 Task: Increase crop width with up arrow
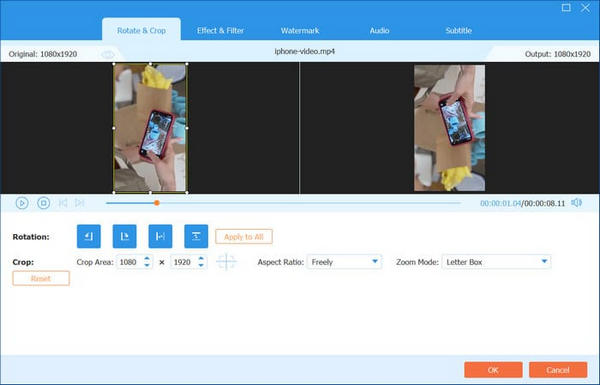[x=147, y=259]
